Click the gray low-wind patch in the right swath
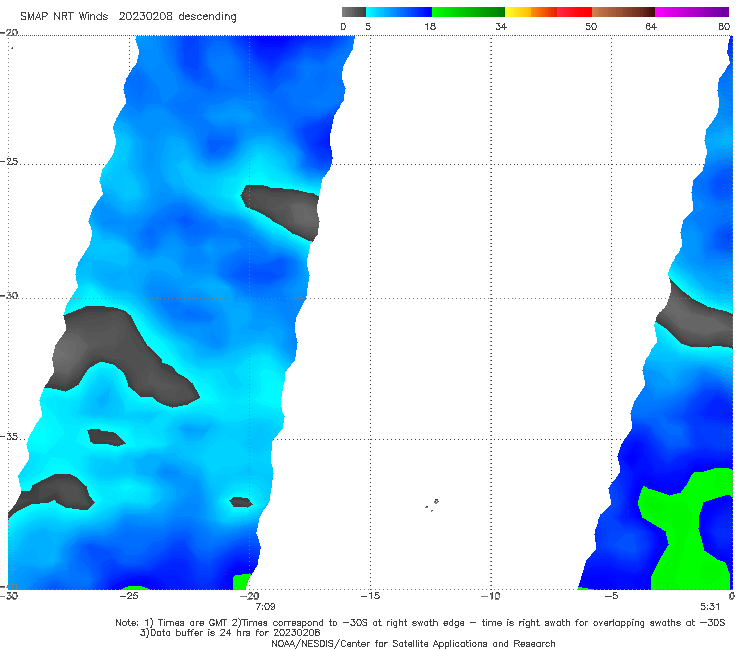The image size is (740, 650). [x=696, y=319]
